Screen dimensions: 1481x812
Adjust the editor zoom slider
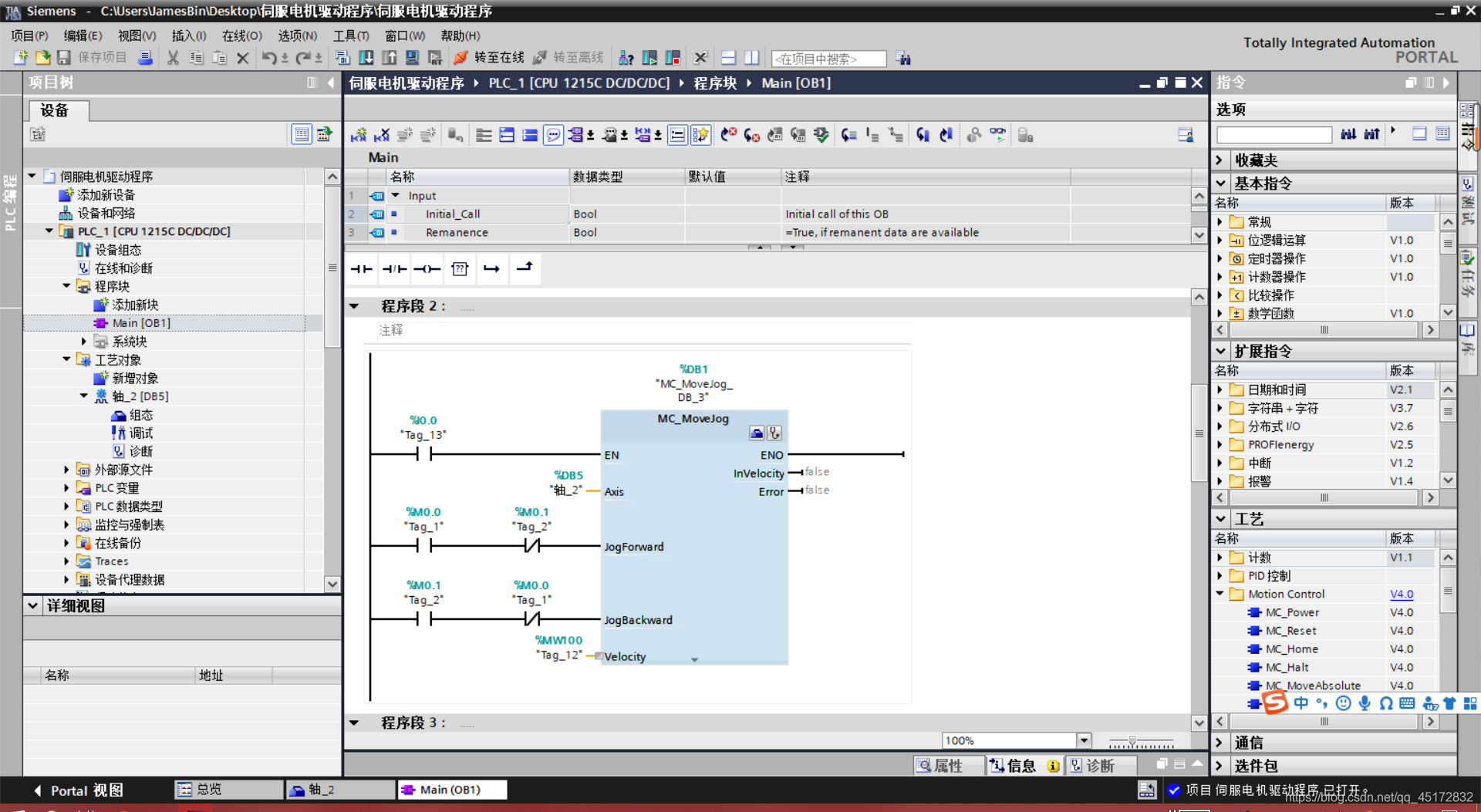[1132, 741]
